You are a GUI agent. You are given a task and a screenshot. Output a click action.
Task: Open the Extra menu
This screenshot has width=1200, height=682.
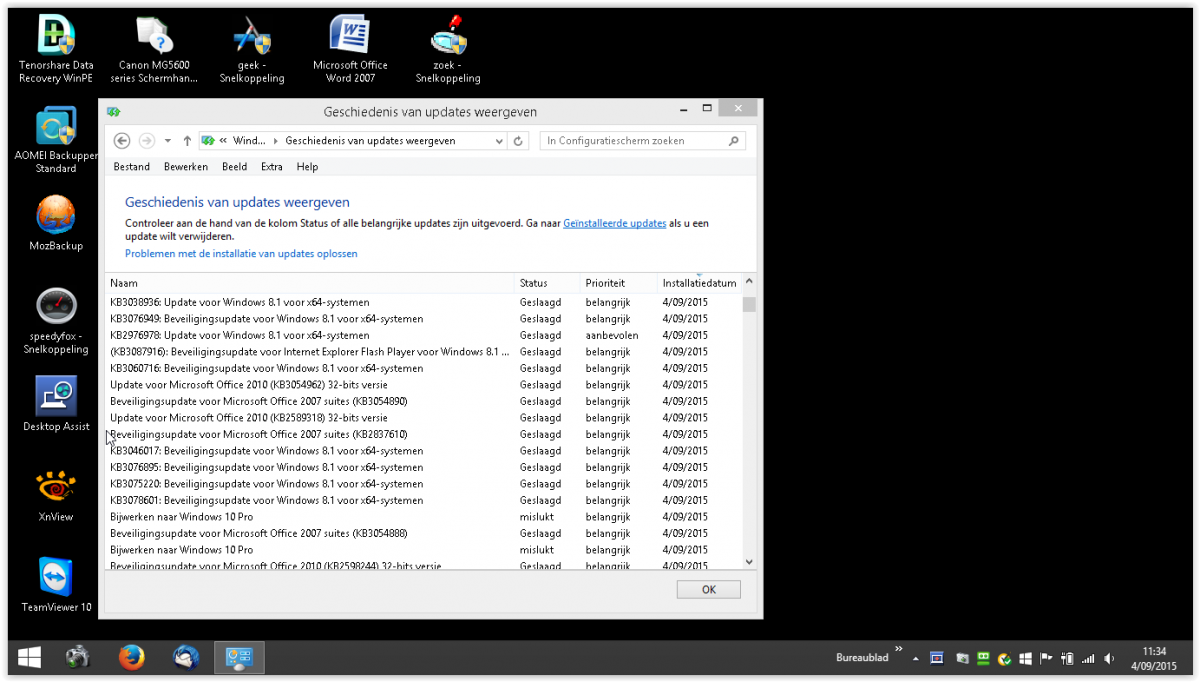click(272, 167)
